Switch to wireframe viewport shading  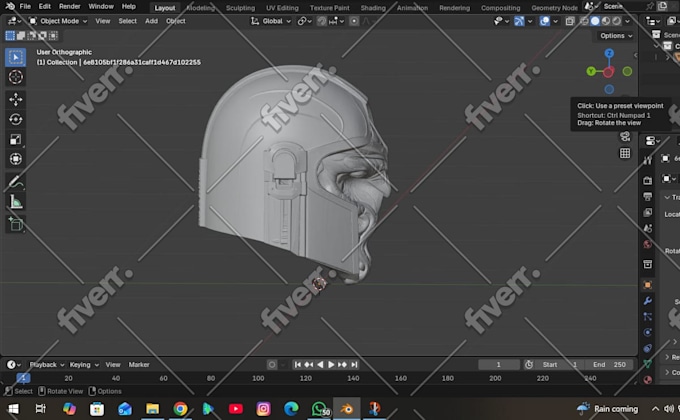[585, 21]
